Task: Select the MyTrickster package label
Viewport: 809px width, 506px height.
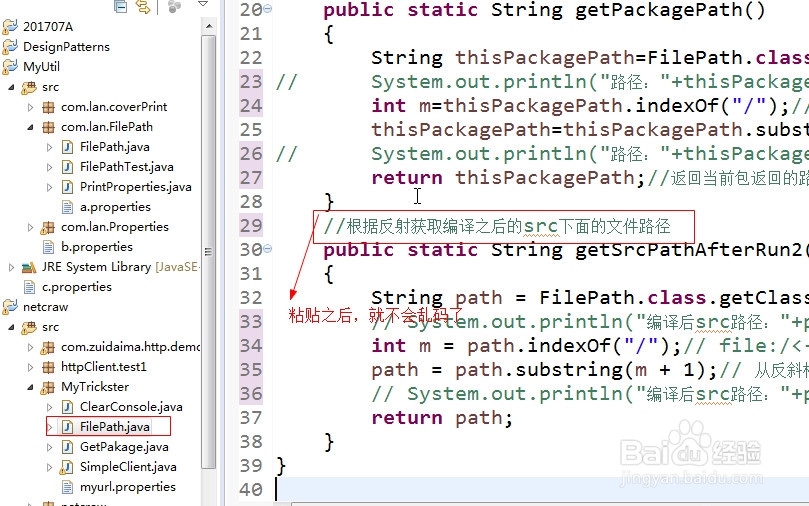Action: tap(95, 387)
